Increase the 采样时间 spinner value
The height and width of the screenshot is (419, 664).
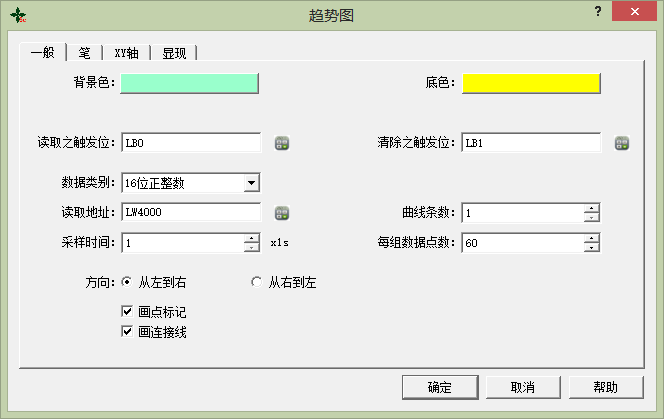click(252, 238)
